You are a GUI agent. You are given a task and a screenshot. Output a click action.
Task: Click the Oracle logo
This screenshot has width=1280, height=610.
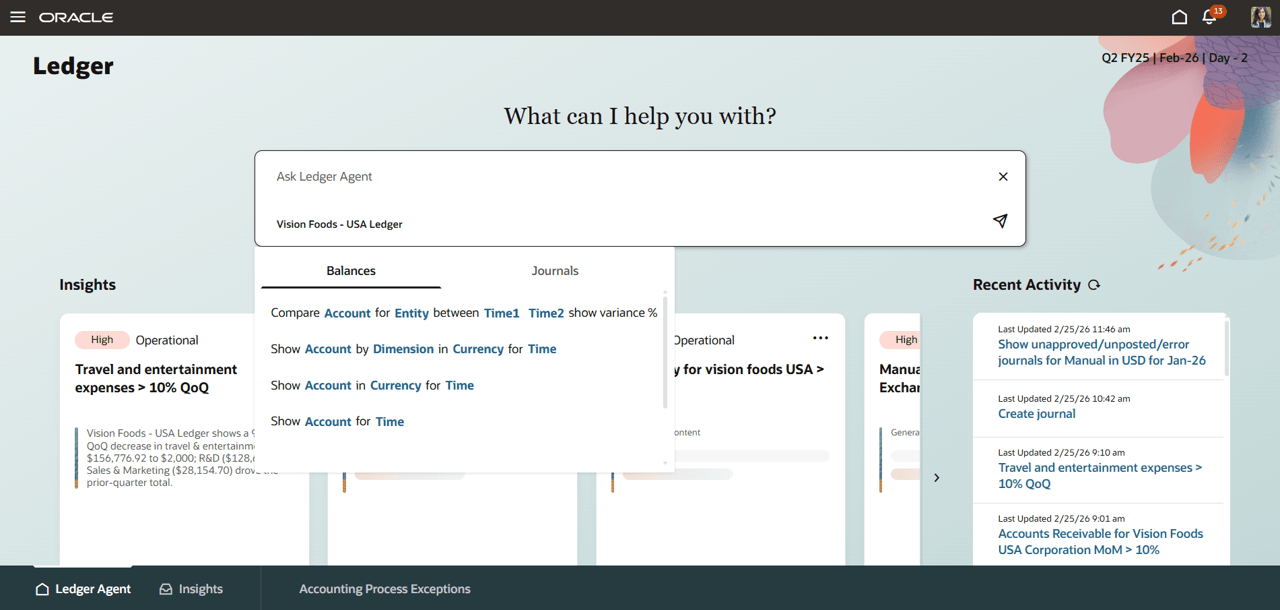click(x=75, y=17)
